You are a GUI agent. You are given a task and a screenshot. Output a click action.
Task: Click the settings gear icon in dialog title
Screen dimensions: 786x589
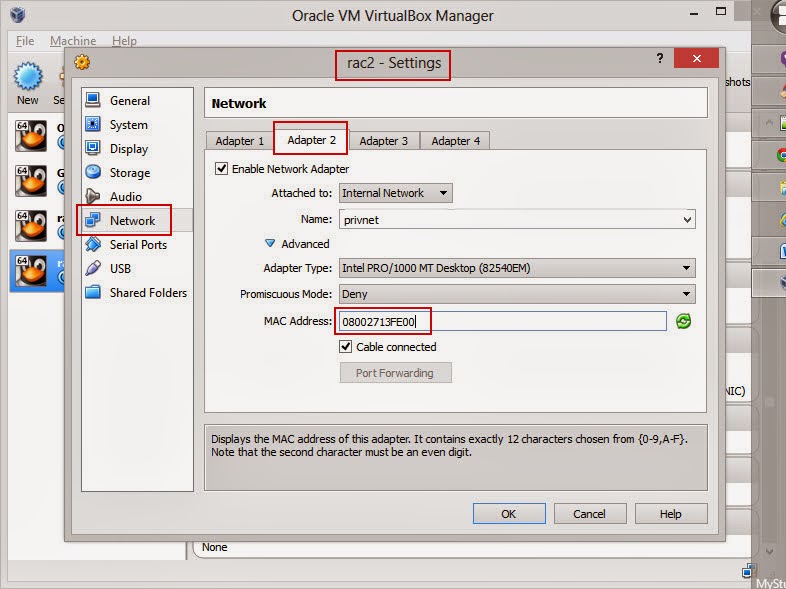pyautogui.click(x=82, y=62)
